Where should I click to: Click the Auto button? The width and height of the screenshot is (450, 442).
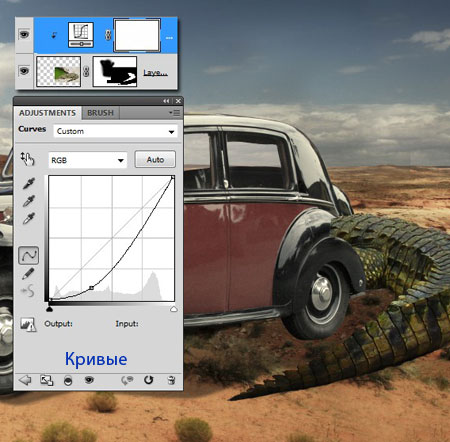(155, 159)
